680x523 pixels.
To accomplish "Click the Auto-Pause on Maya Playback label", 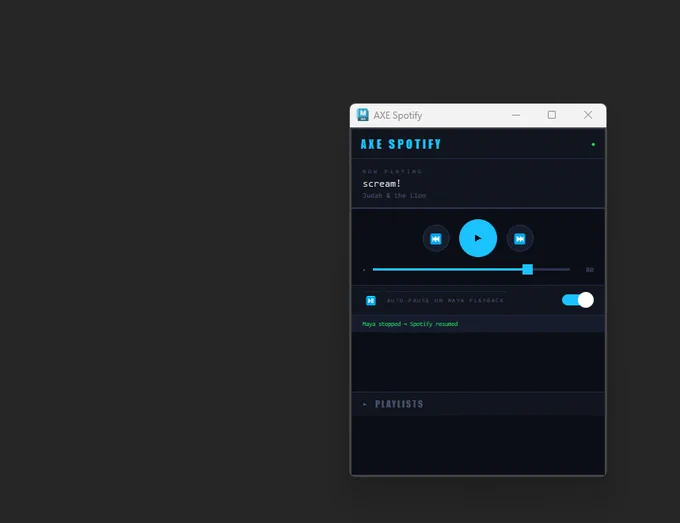I will click(x=445, y=300).
